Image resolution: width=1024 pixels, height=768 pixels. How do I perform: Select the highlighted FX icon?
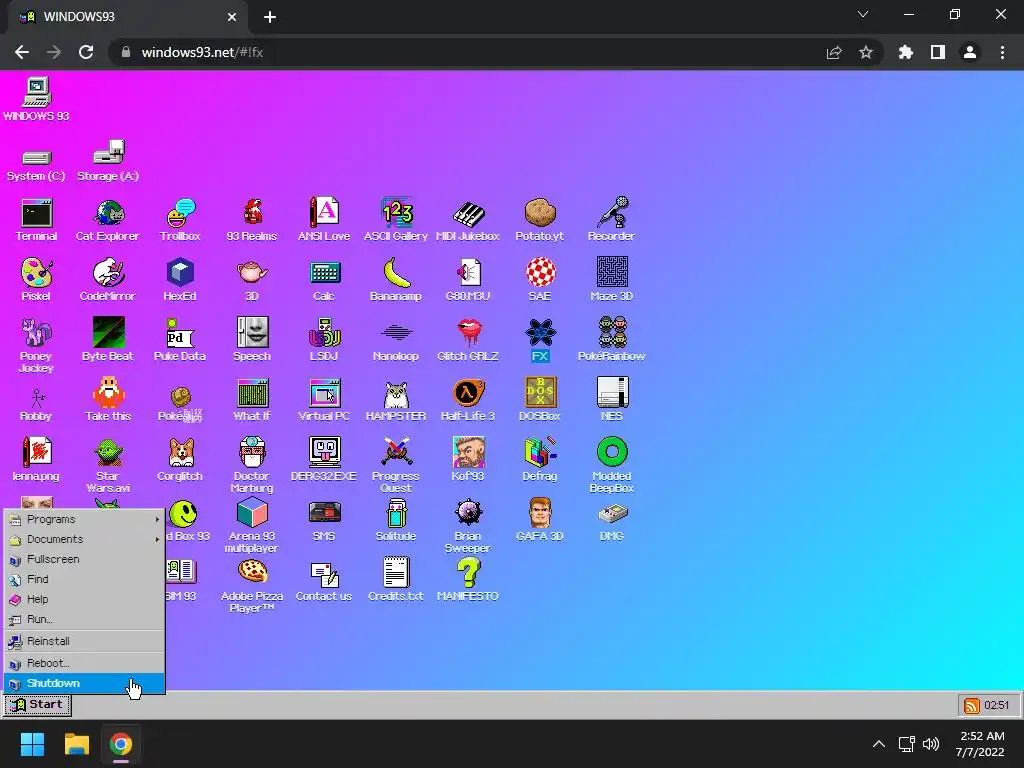click(540, 340)
